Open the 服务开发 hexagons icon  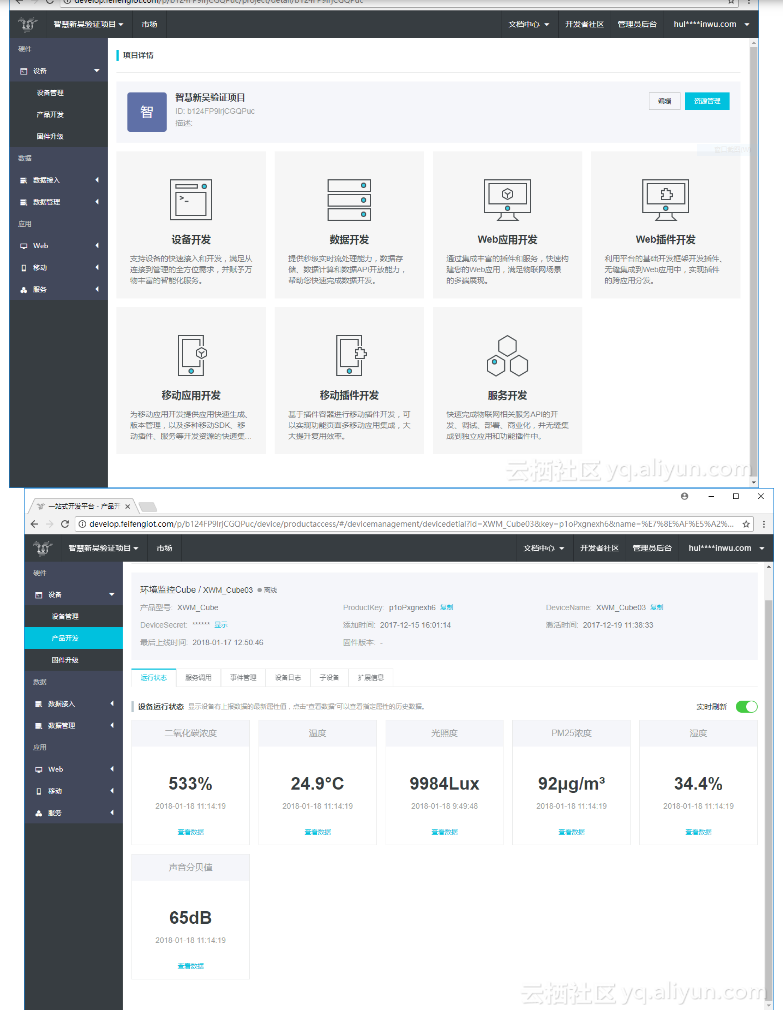tap(507, 356)
